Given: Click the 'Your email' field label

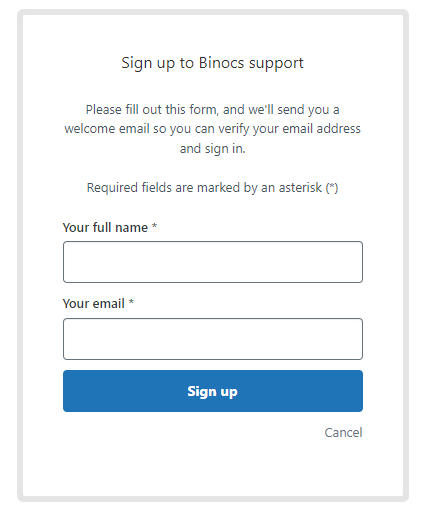Looking at the screenshot, I should tap(93, 304).
